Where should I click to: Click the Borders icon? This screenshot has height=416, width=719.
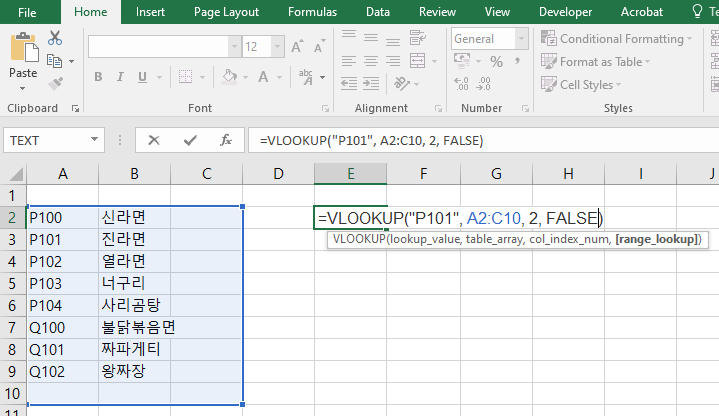[x=185, y=77]
